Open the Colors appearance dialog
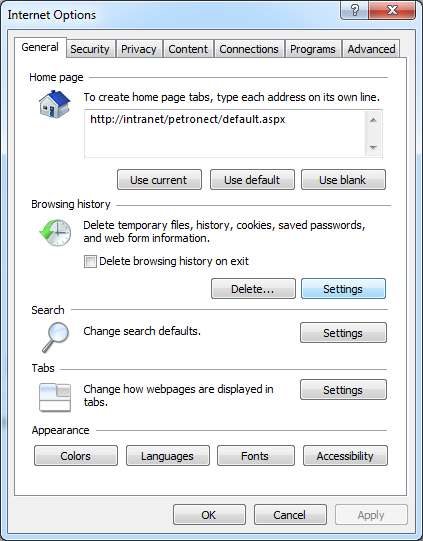The image size is (423, 541). click(x=76, y=456)
